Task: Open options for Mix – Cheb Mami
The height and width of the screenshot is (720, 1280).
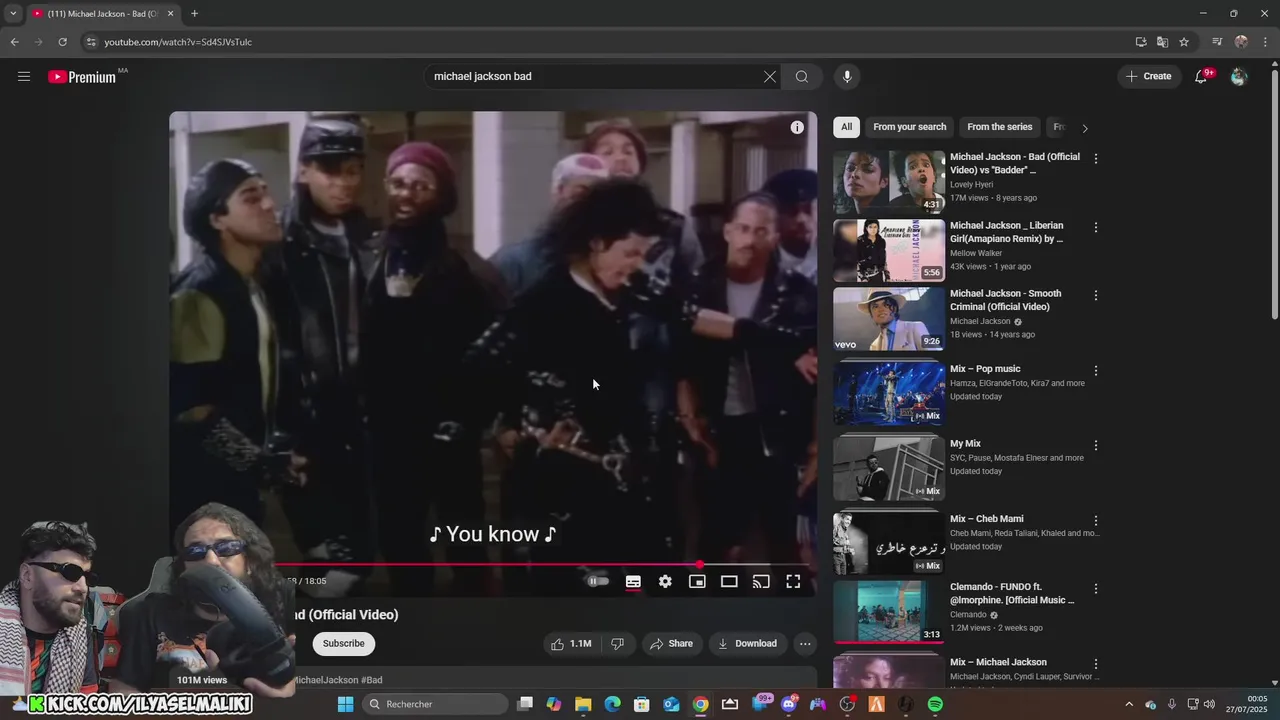Action: [x=1096, y=521]
